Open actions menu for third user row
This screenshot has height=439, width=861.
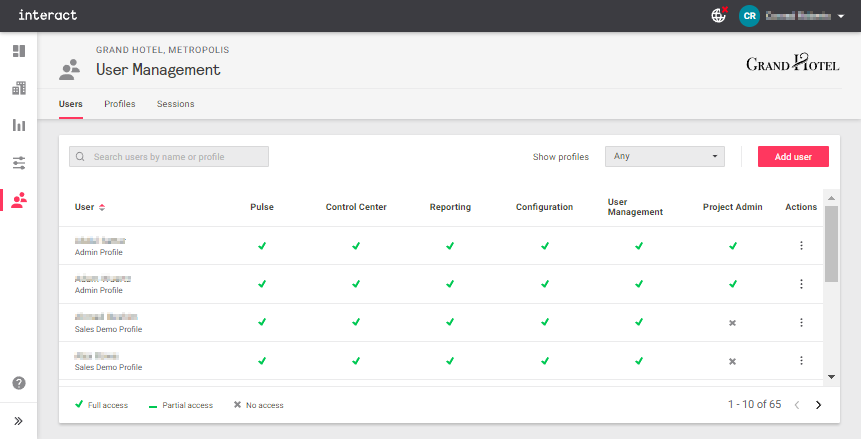coord(801,322)
